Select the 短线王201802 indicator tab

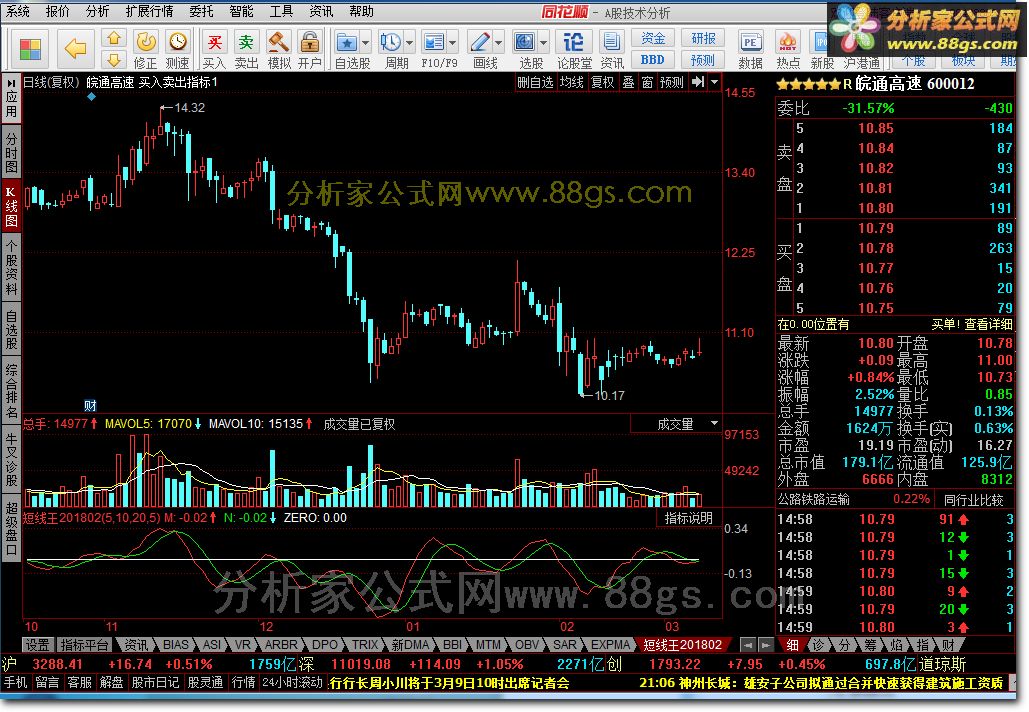pos(682,645)
